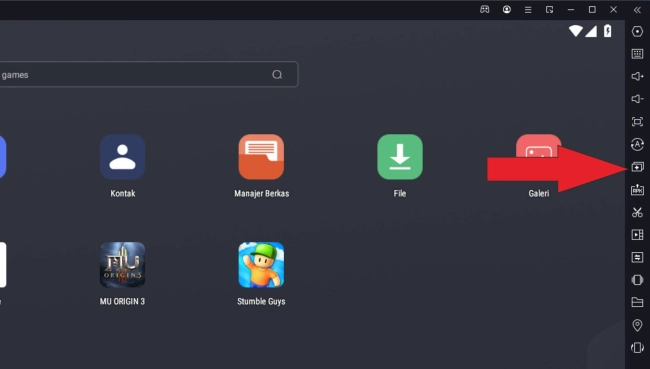This screenshot has height=369, width=650.
Task: Click the two-arrows panel icon below video recorder
Action: click(x=637, y=257)
